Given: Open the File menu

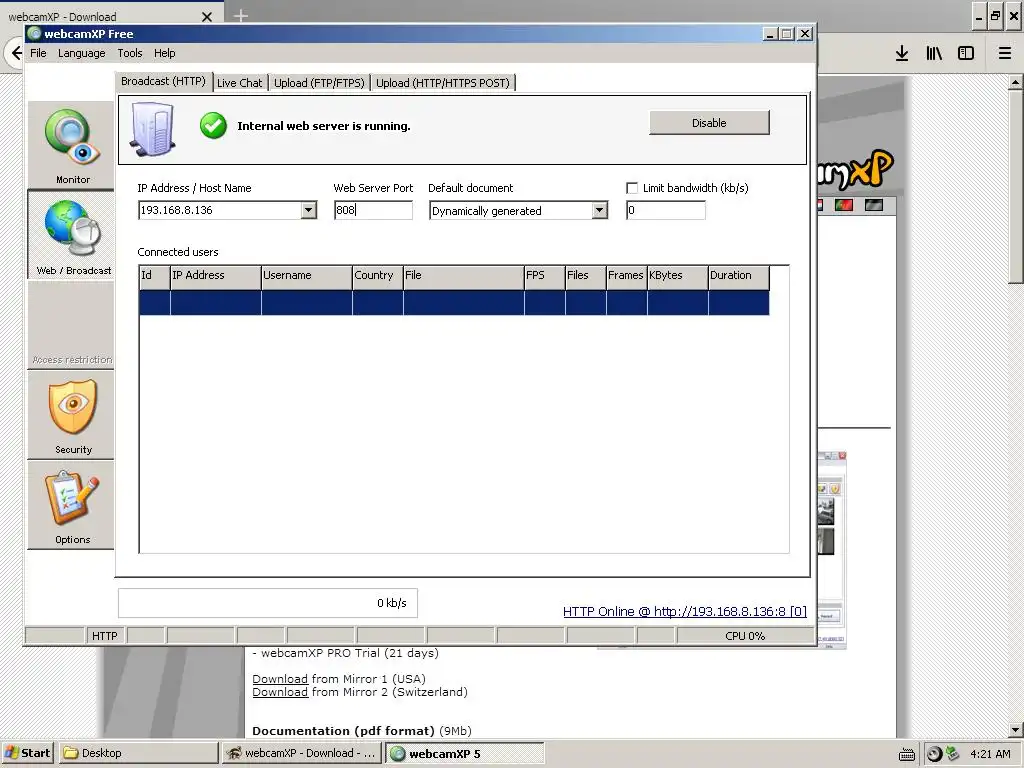Looking at the screenshot, I should tap(39, 53).
